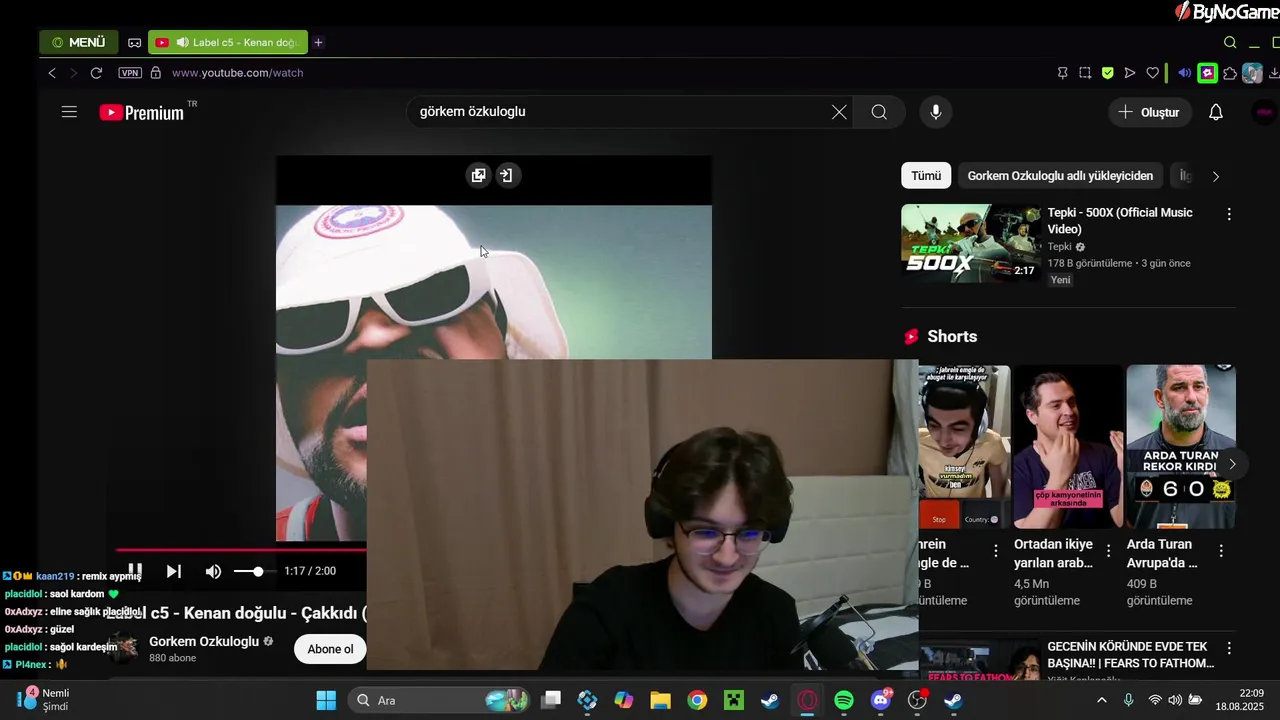
Task: Open the YouTube notifications bell
Action: pos(1216,112)
